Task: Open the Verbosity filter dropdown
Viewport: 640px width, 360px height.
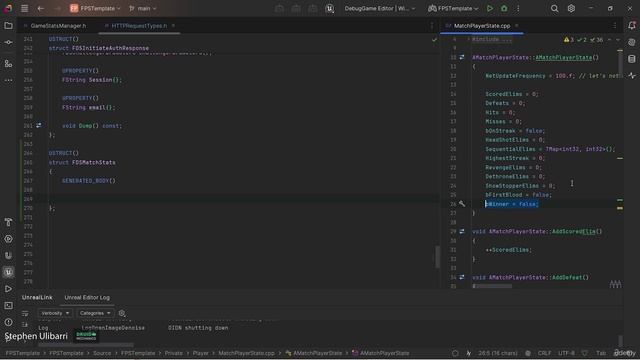Action: click(55, 313)
